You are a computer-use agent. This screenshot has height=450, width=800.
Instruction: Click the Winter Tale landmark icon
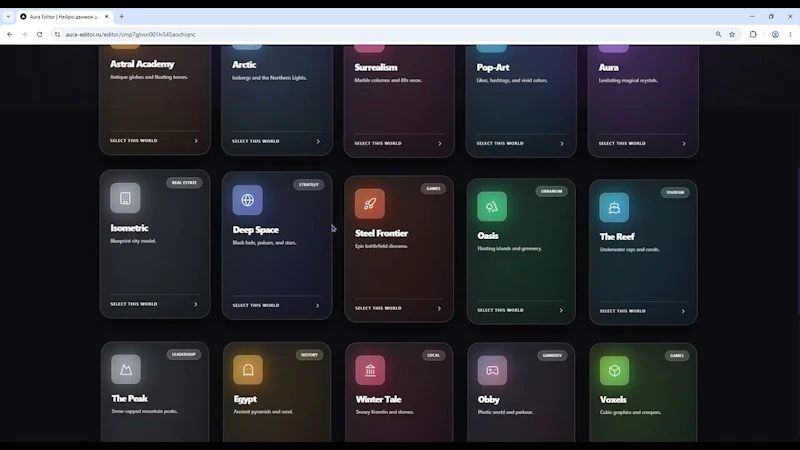(370, 370)
